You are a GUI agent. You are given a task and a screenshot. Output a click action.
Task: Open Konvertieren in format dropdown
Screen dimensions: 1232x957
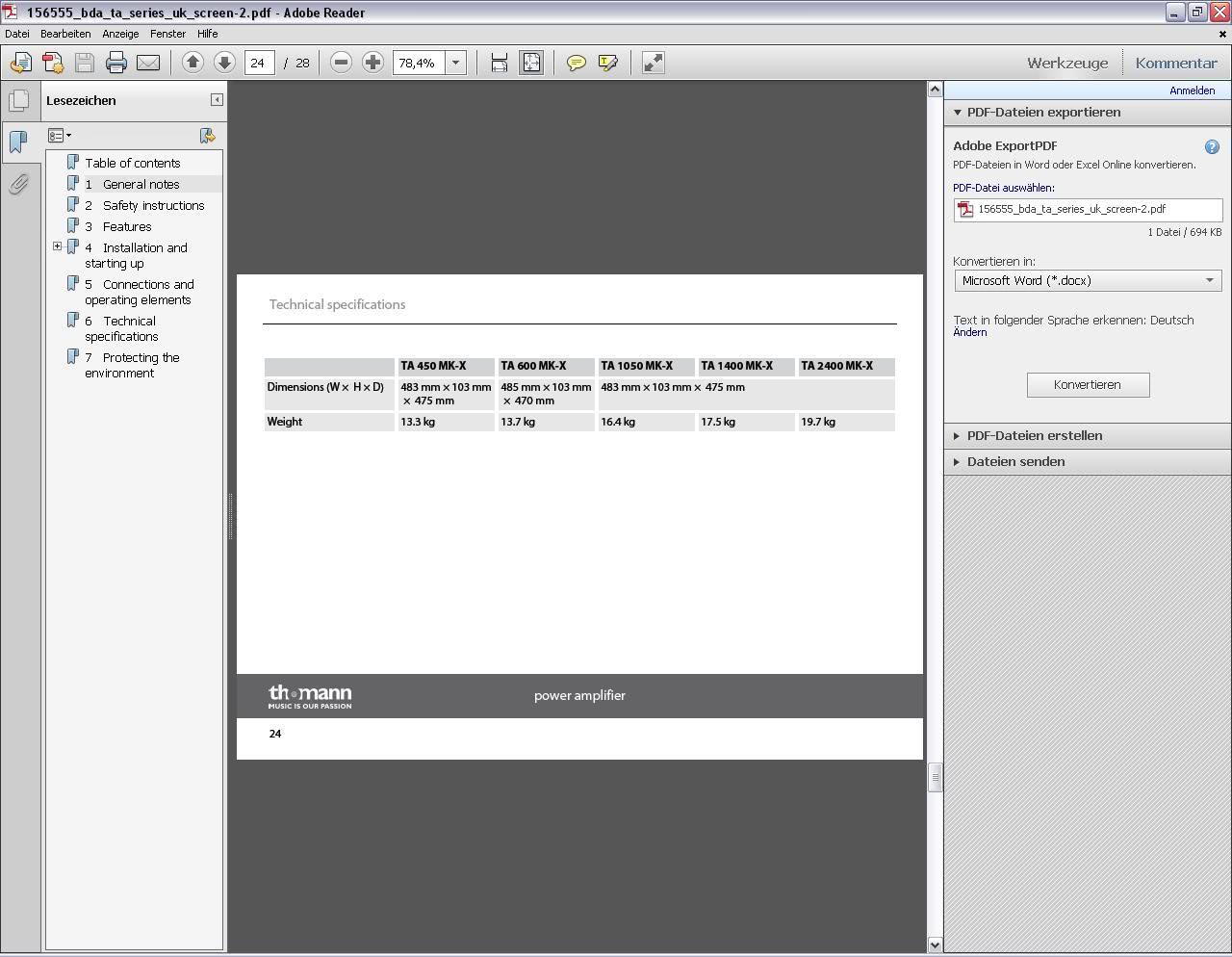(1088, 281)
